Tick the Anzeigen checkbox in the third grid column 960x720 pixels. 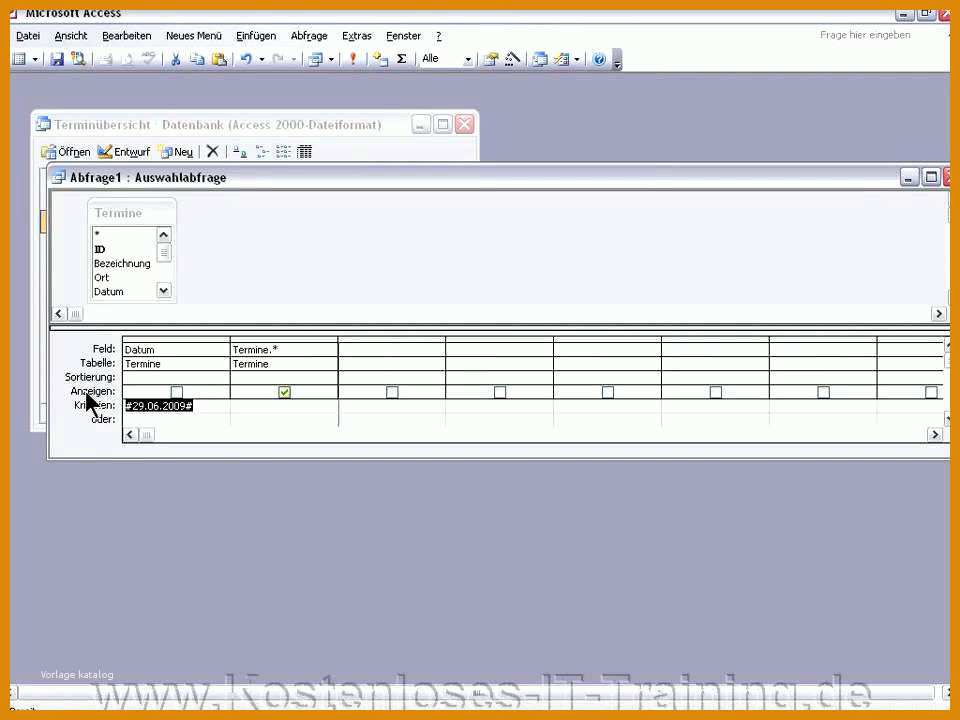click(x=392, y=392)
